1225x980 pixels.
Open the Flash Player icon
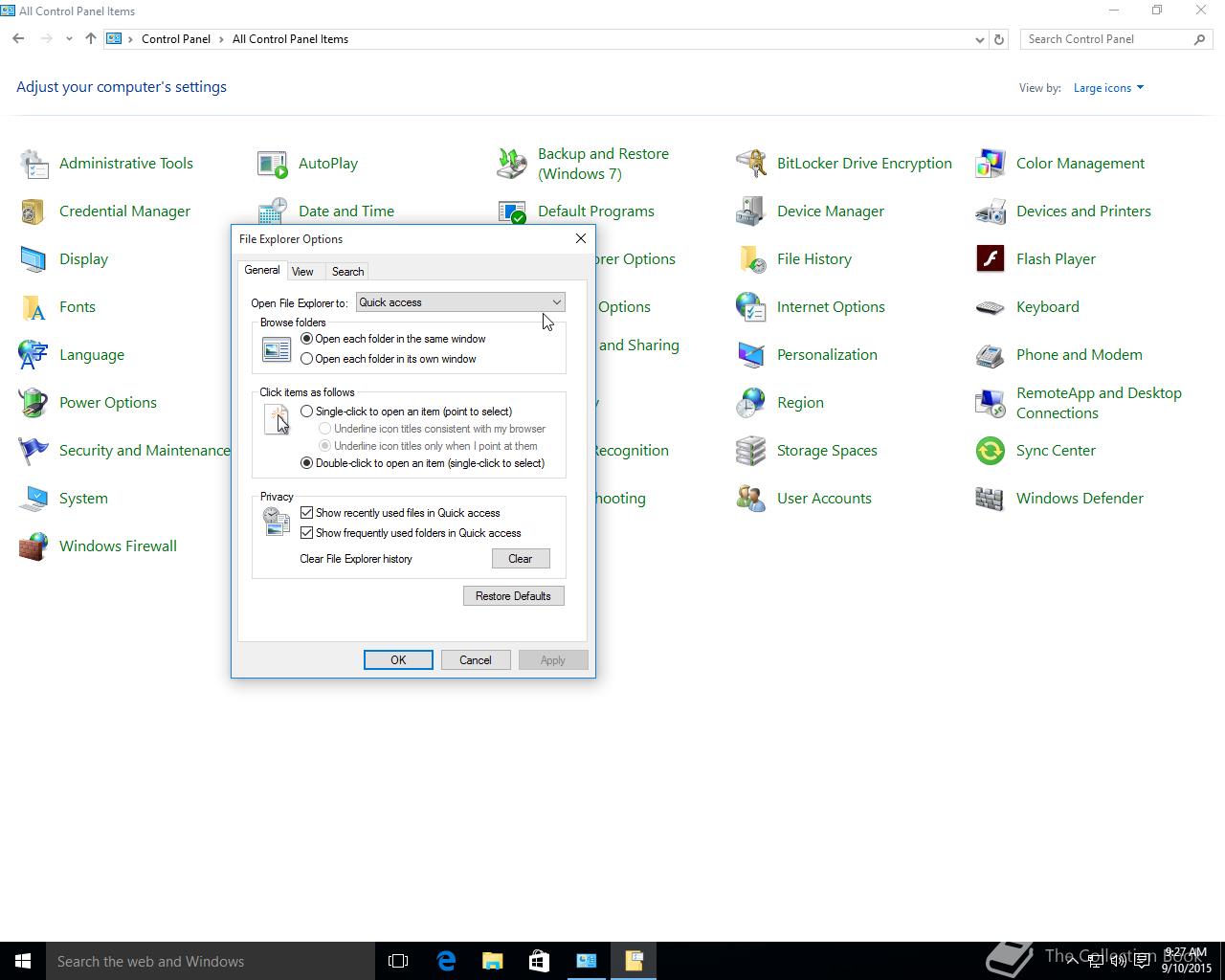[x=991, y=259]
